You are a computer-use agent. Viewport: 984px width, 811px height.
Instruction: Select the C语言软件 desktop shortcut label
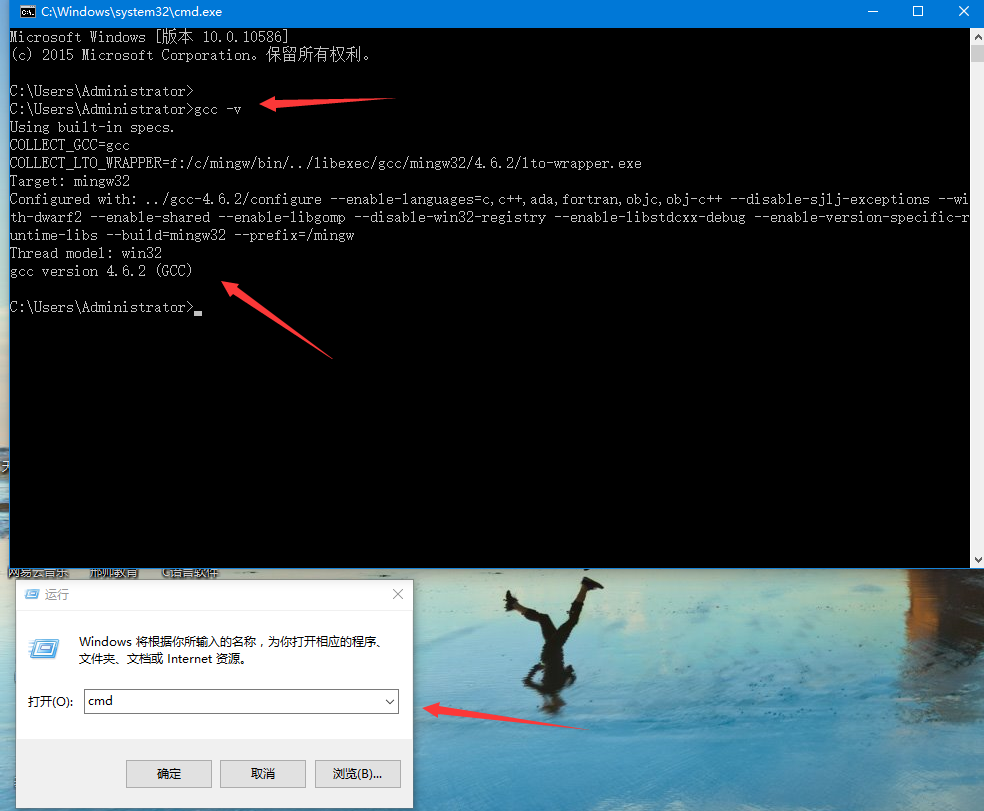coord(190,573)
